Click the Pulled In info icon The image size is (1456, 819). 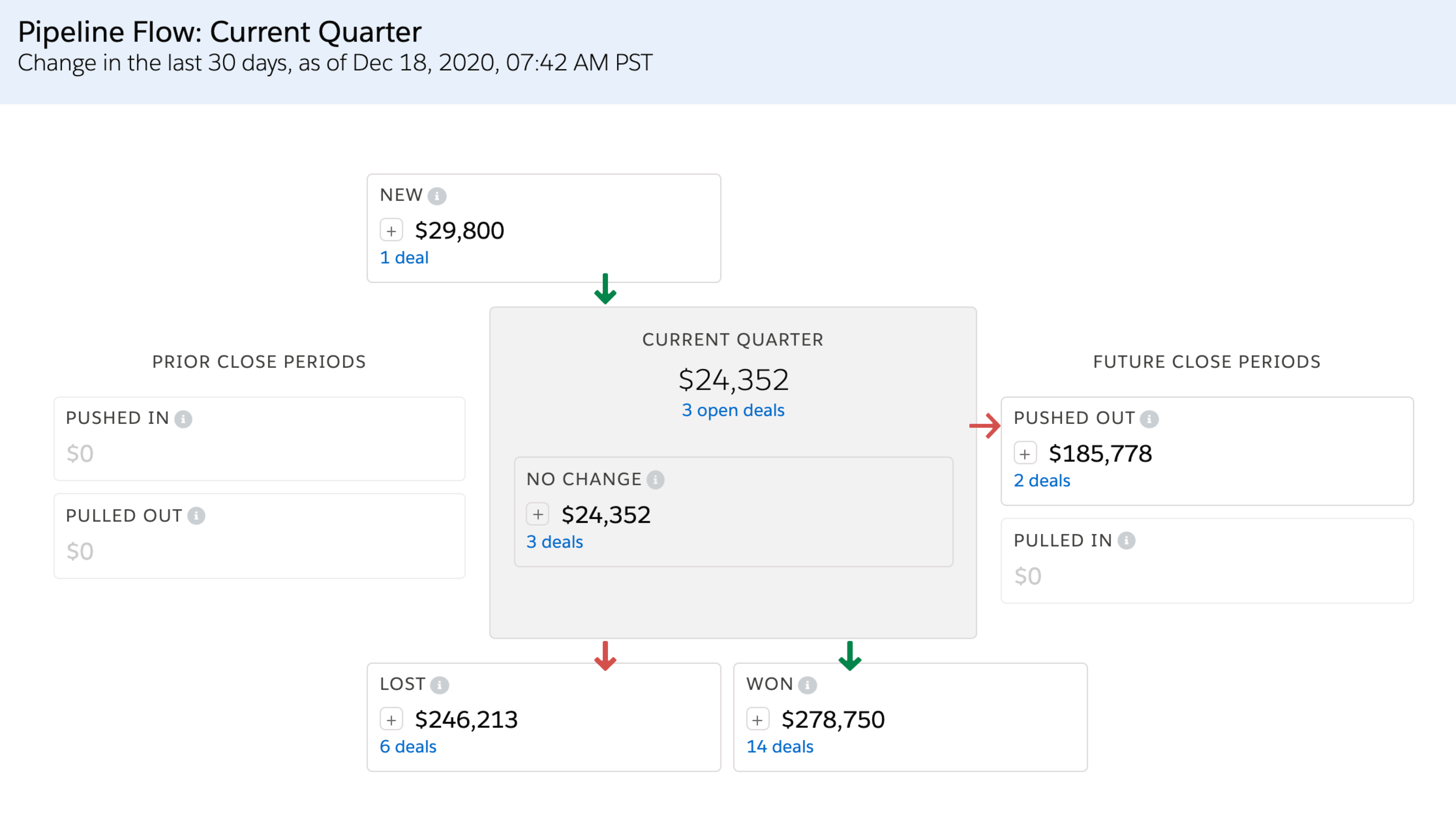(1127, 541)
